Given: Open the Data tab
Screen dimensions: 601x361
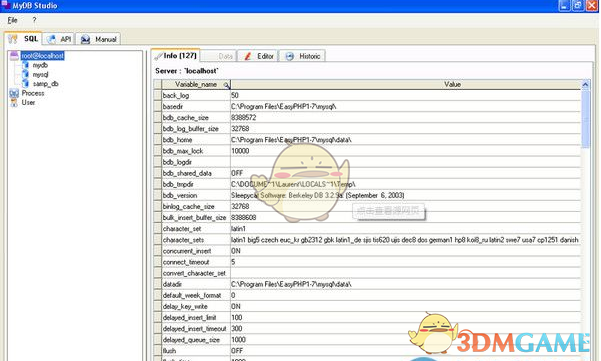Looking at the screenshot, I should [218, 56].
